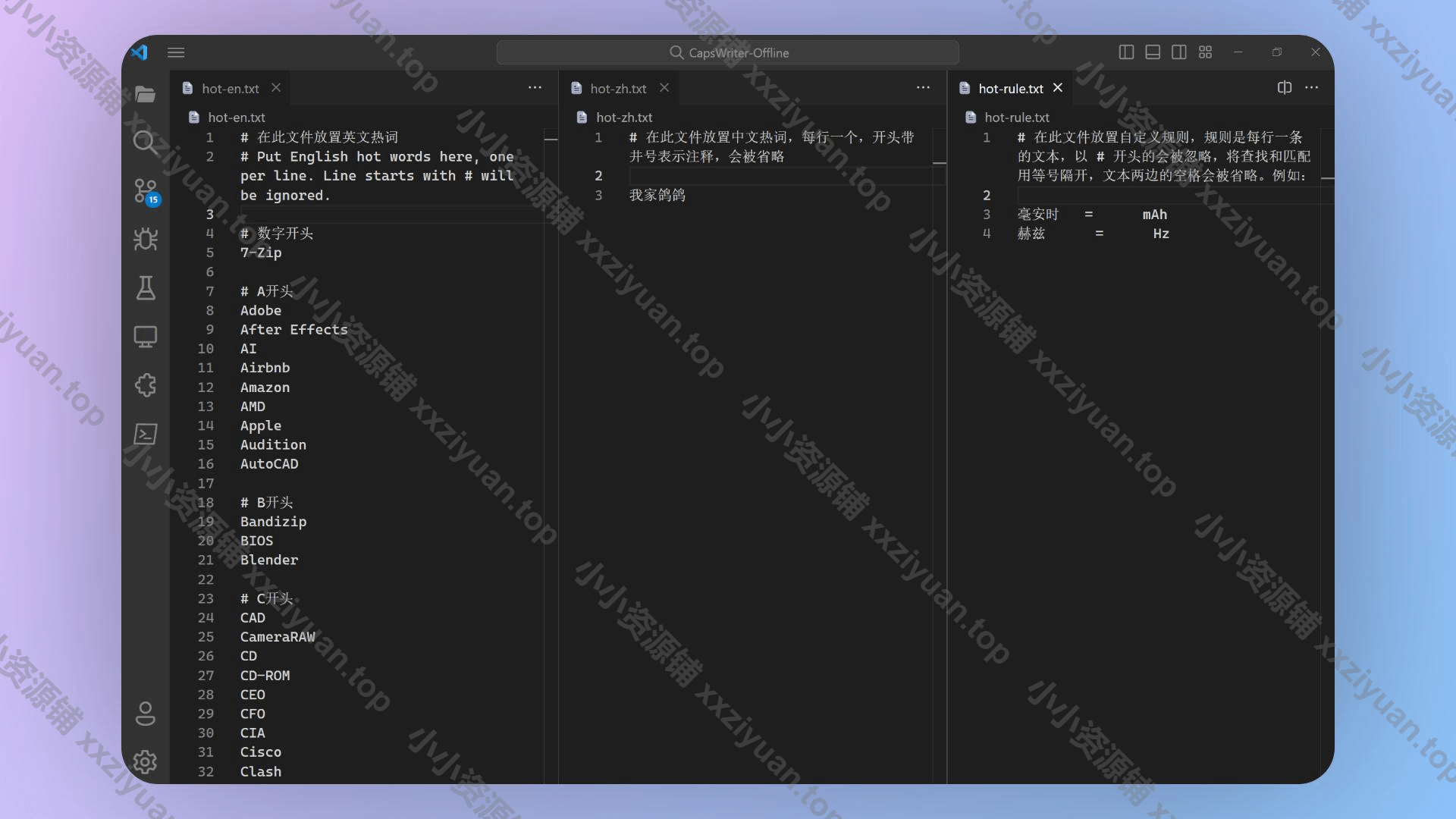
Task: Click the 'CameraRAW' line
Action: click(278, 637)
